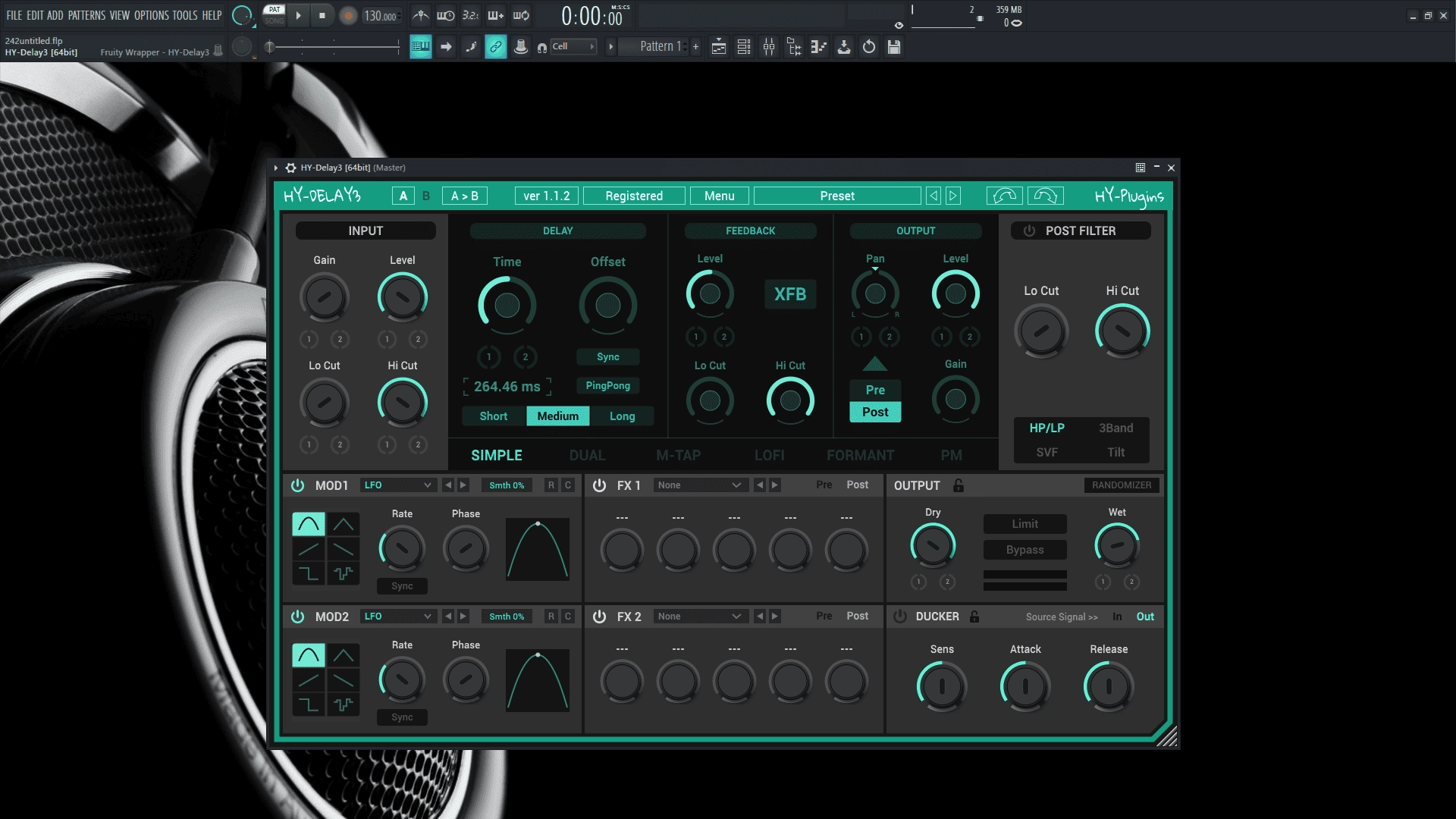
Task: Enable the POST FILTER power button
Action: (1029, 231)
